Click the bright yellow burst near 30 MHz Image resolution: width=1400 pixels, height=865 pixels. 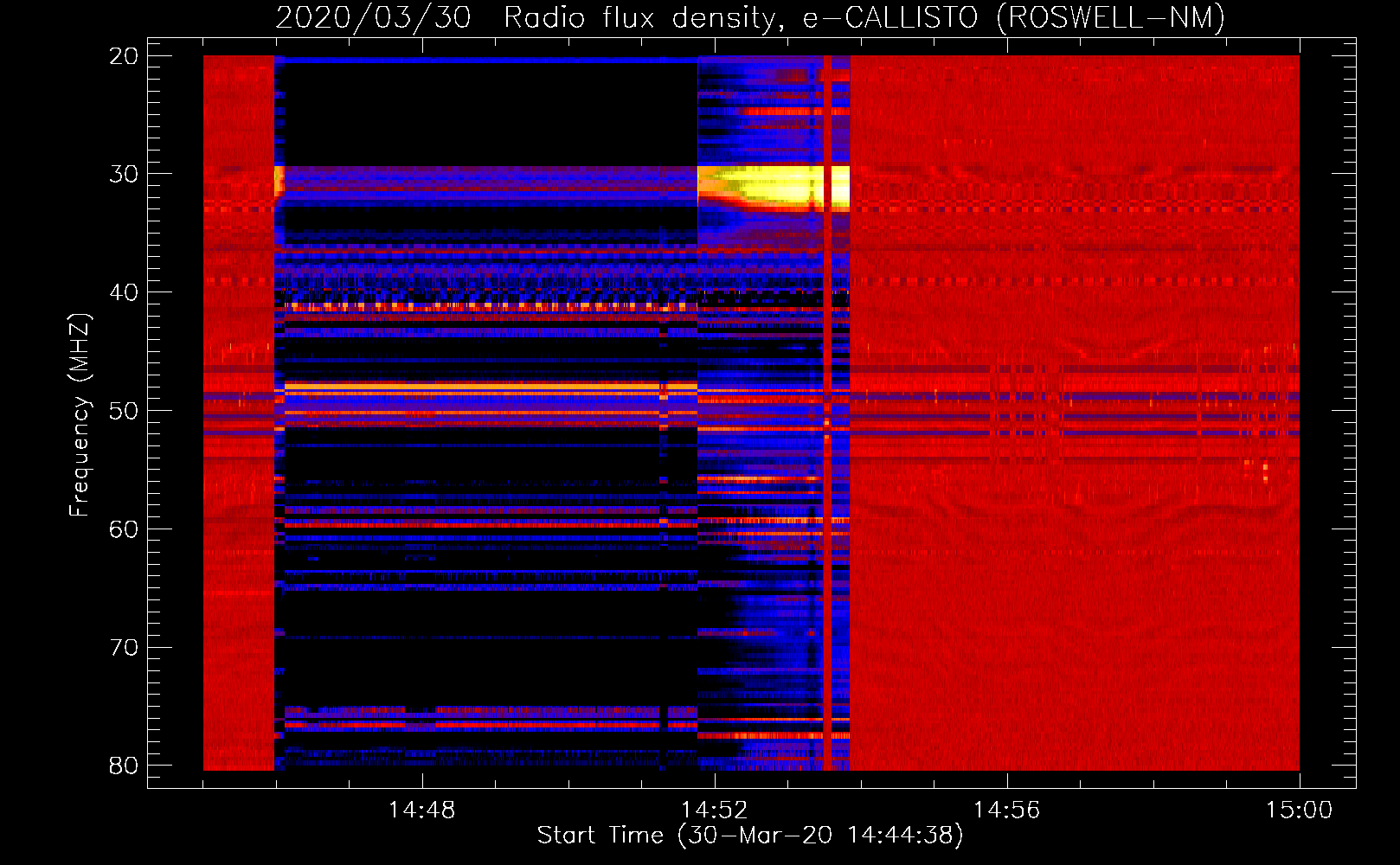[x=774, y=188]
